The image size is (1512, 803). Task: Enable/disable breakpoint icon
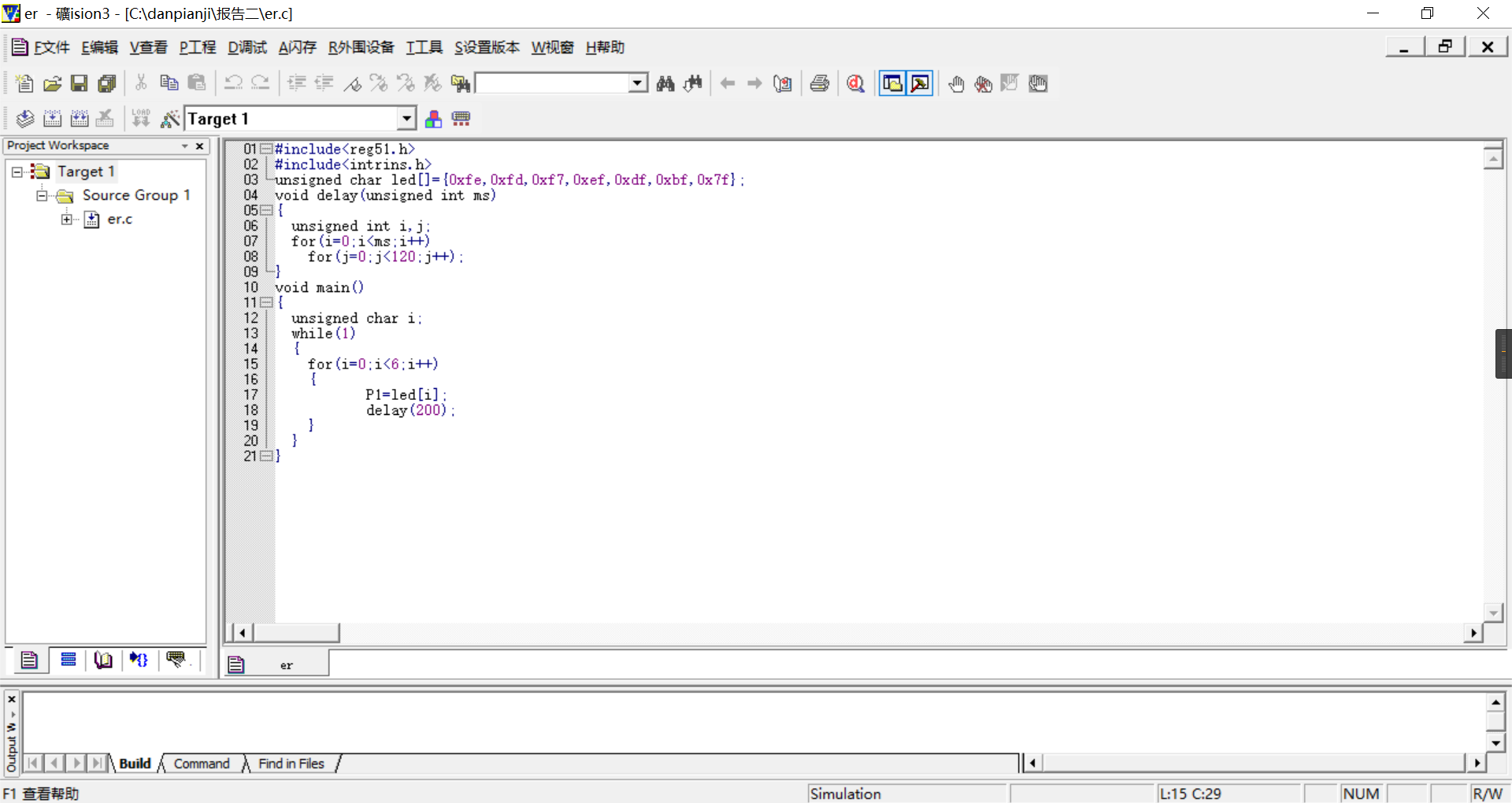(x=1010, y=83)
